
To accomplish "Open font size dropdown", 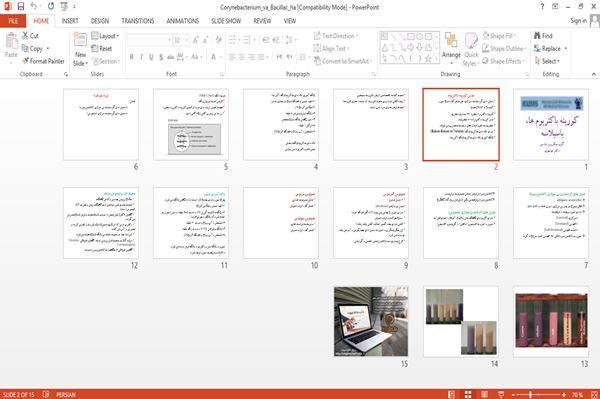I will (x=187, y=40).
